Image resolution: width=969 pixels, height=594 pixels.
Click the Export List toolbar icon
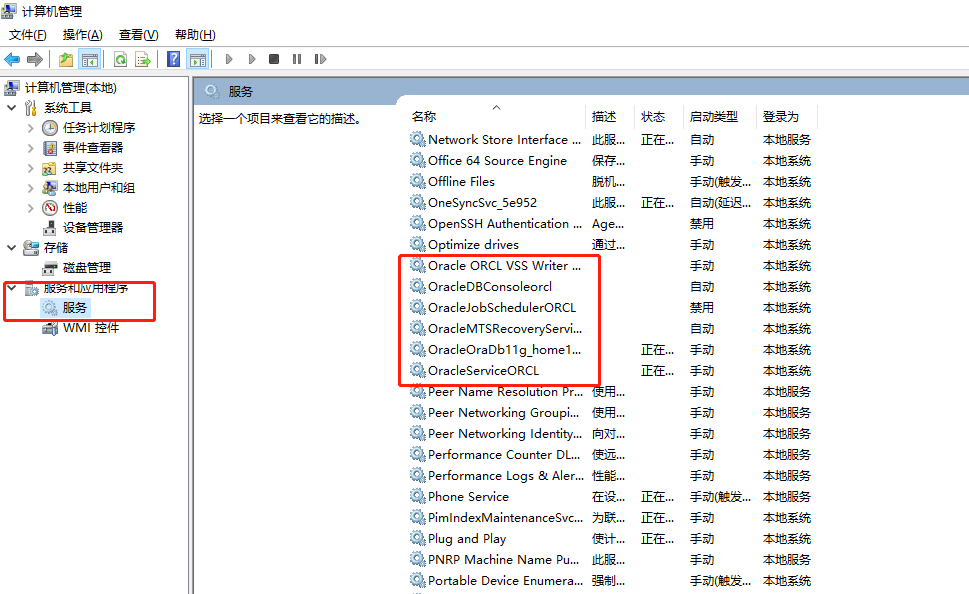pos(143,59)
